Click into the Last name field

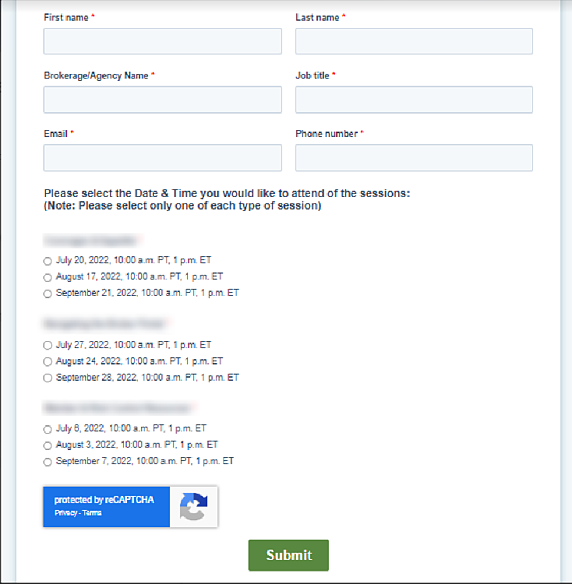(x=414, y=41)
